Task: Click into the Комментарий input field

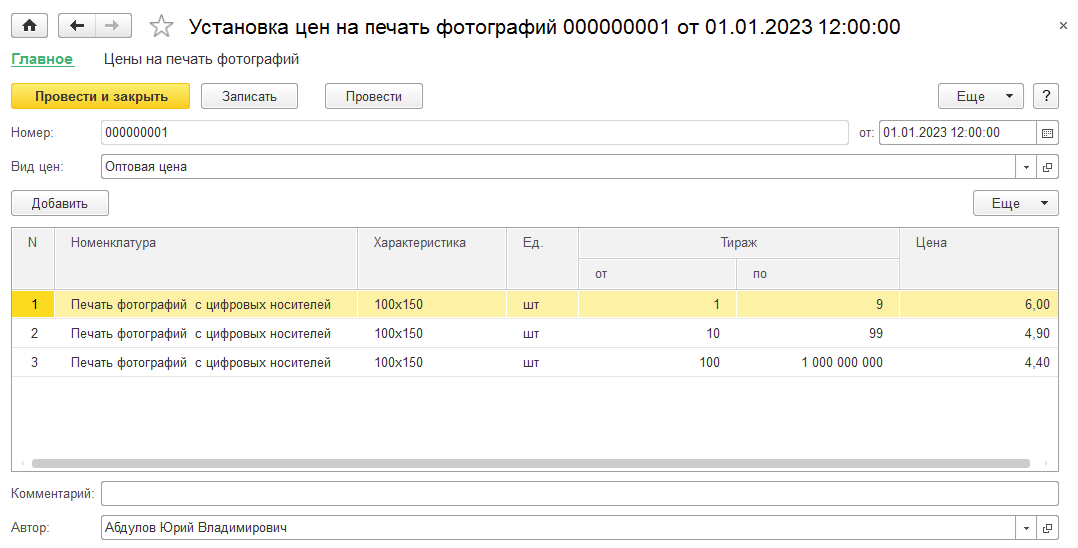Action: tap(579, 493)
